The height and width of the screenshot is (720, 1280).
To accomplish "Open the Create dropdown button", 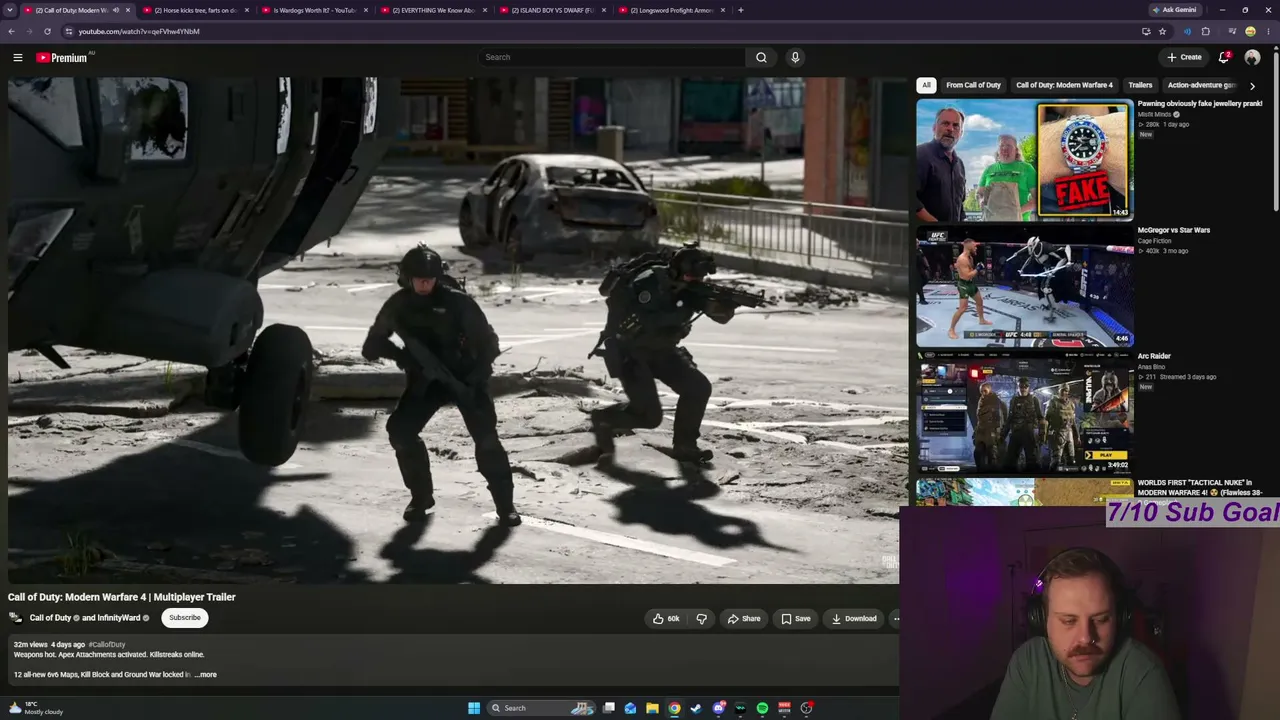I will tap(1184, 57).
